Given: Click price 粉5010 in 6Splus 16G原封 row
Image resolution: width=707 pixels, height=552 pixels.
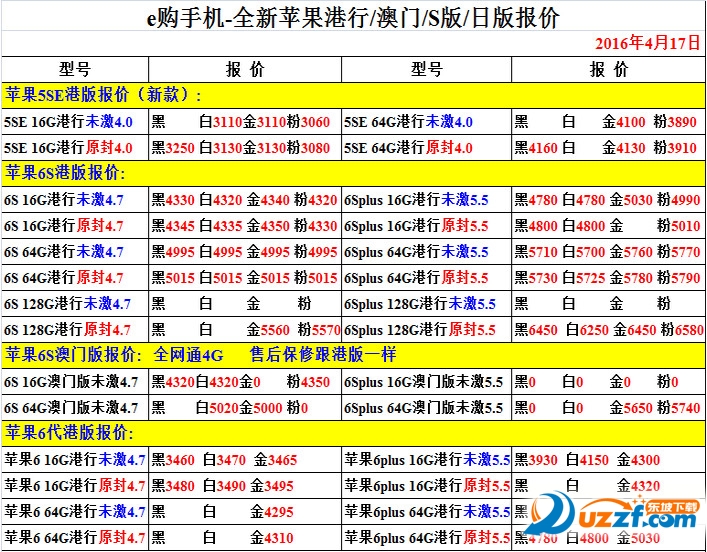Looking at the screenshot, I should click(x=679, y=226).
